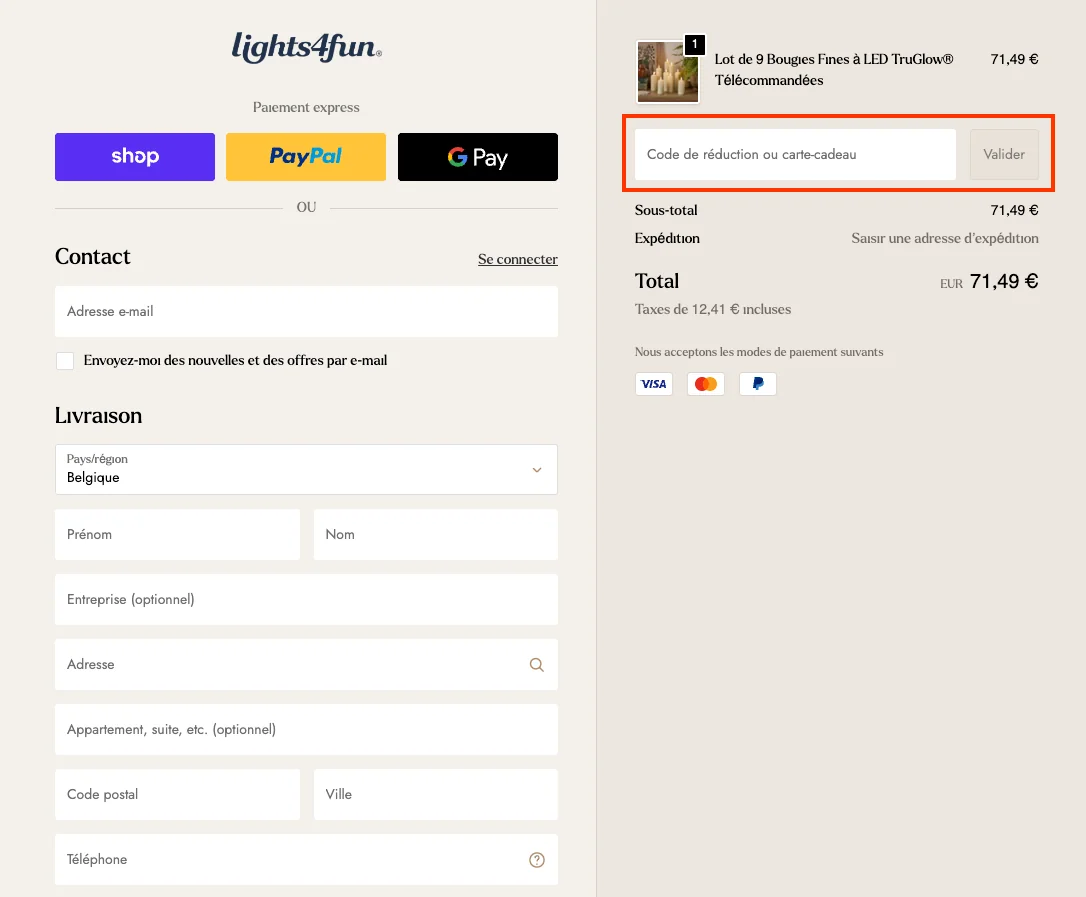Open the Pays/région country dropdown
1086x897 pixels.
click(305, 469)
